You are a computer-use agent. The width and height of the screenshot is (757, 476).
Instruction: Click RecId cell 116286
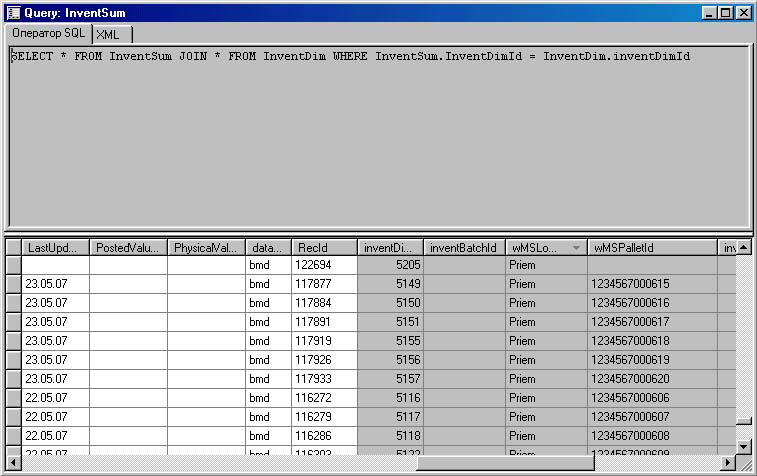point(324,435)
